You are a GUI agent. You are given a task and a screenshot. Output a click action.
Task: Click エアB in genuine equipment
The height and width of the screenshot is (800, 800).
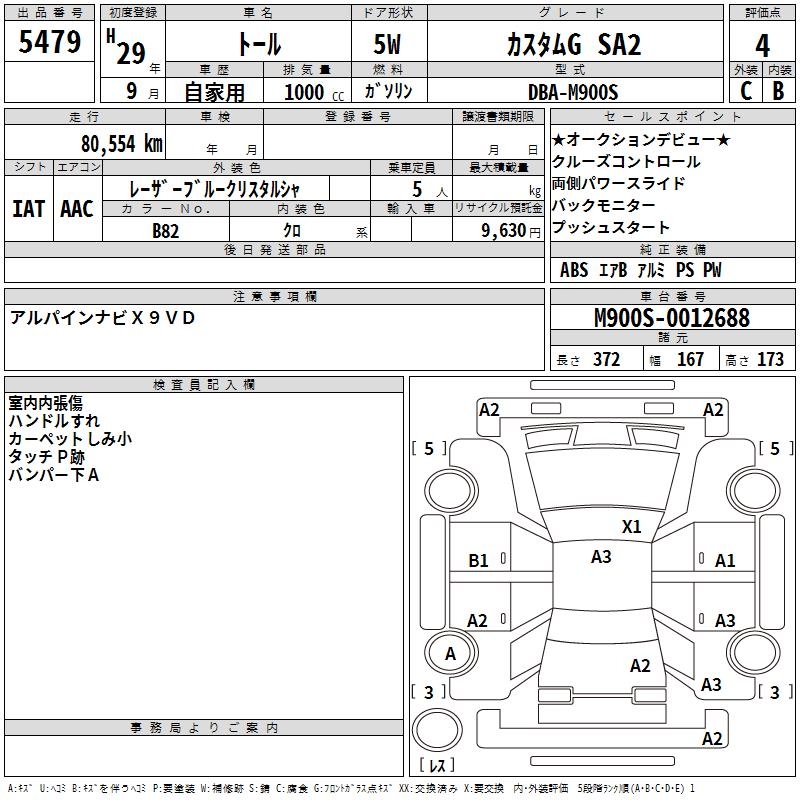tap(613, 270)
